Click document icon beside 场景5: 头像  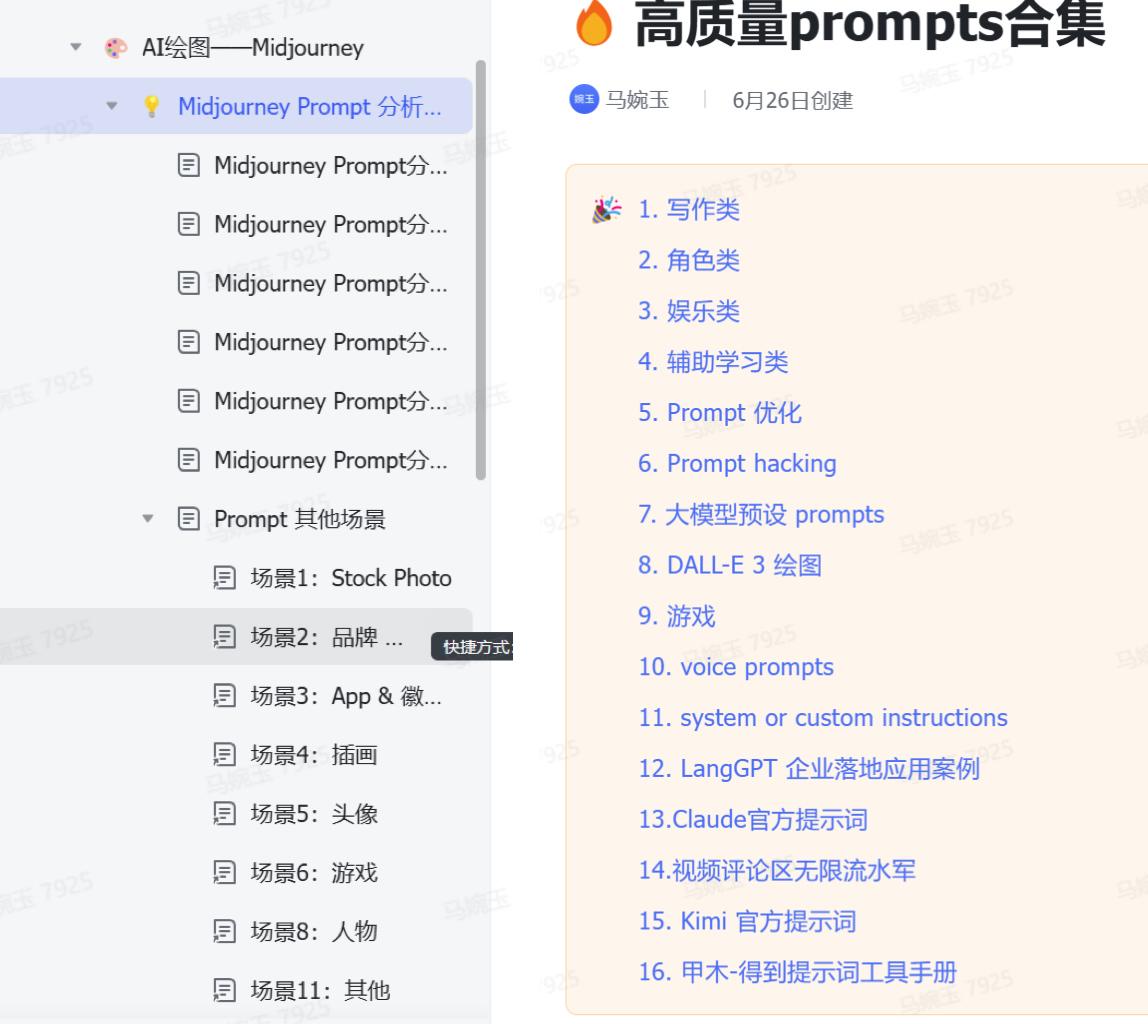coord(224,814)
